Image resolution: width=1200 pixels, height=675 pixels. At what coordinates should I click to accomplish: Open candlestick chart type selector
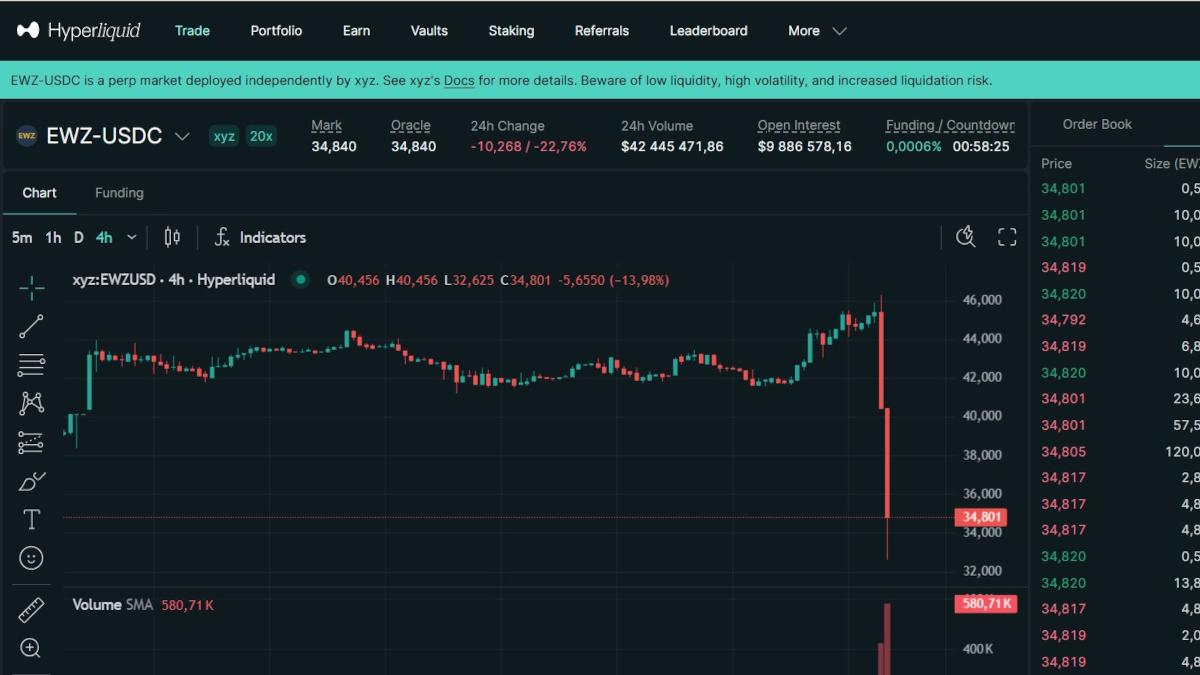point(172,237)
